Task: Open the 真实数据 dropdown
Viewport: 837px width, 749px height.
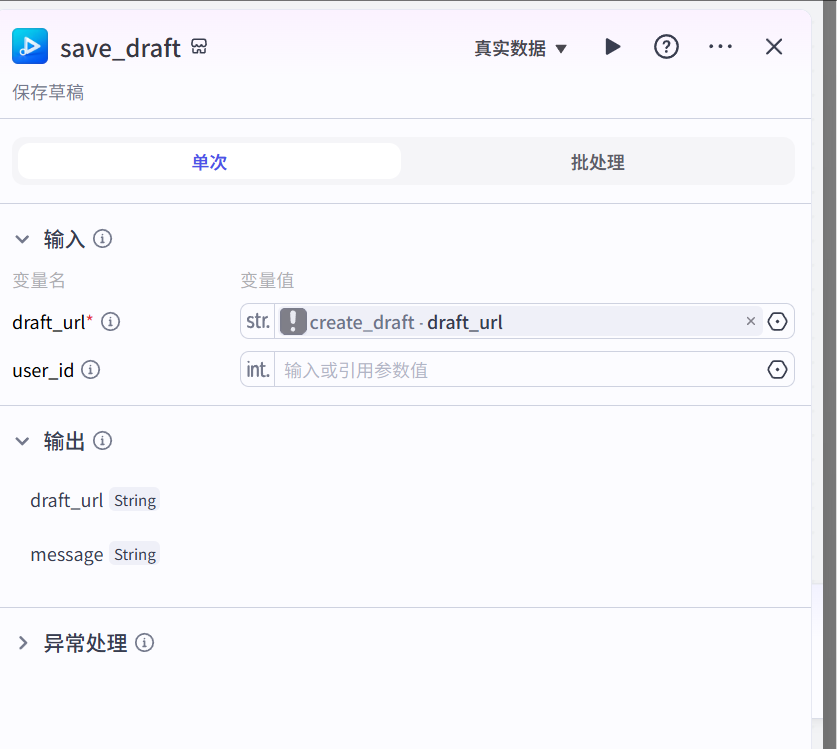Action: (521, 46)
